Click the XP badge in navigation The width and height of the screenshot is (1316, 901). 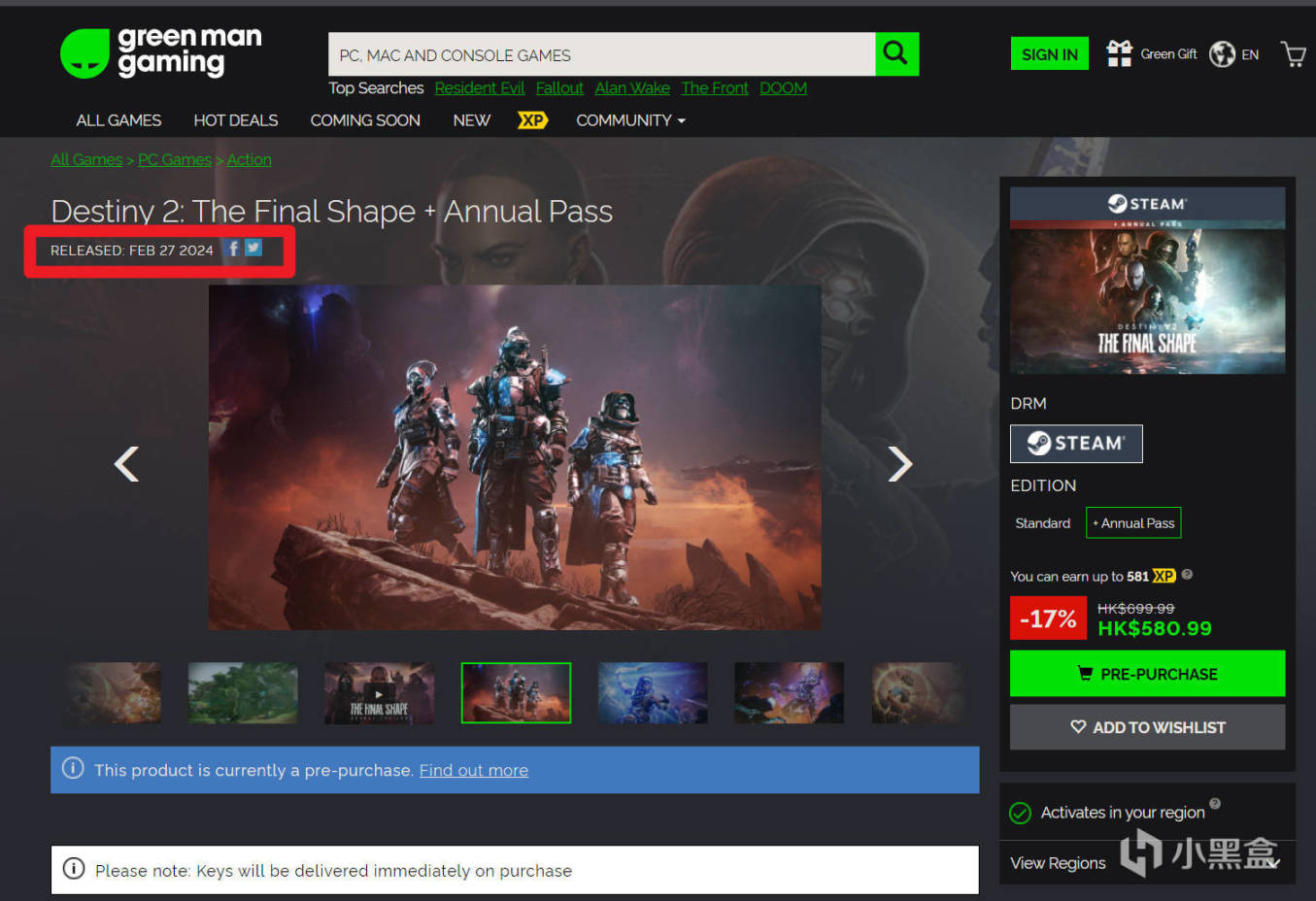point(532,120)
